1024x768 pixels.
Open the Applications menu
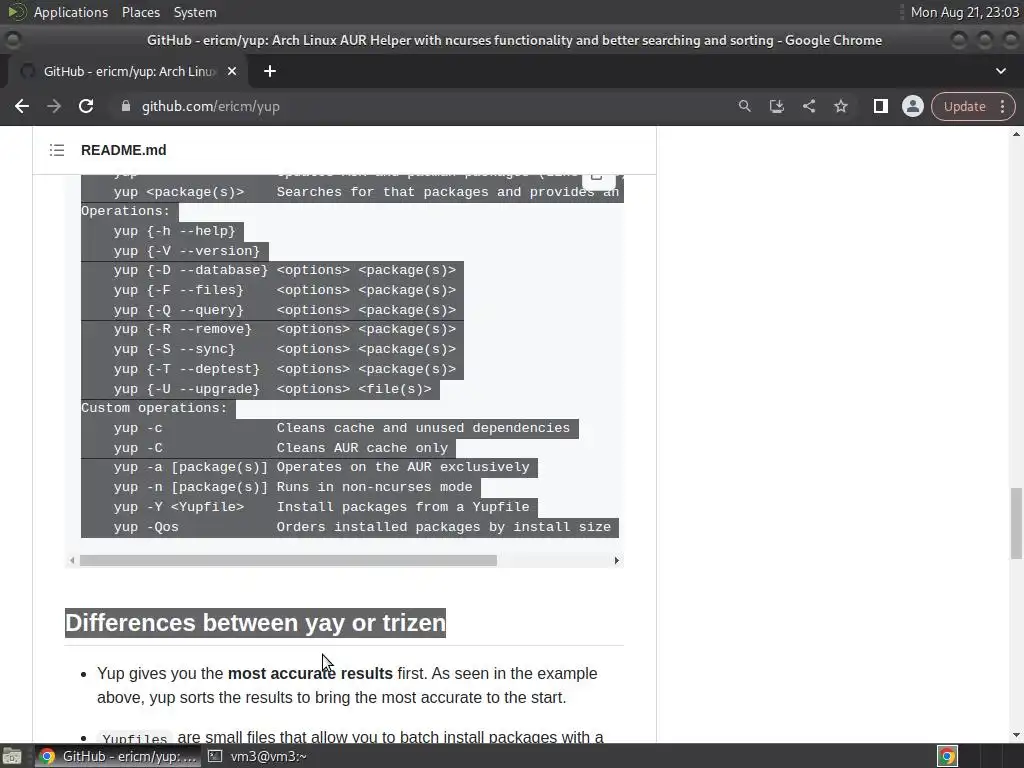tap(71, 12)
